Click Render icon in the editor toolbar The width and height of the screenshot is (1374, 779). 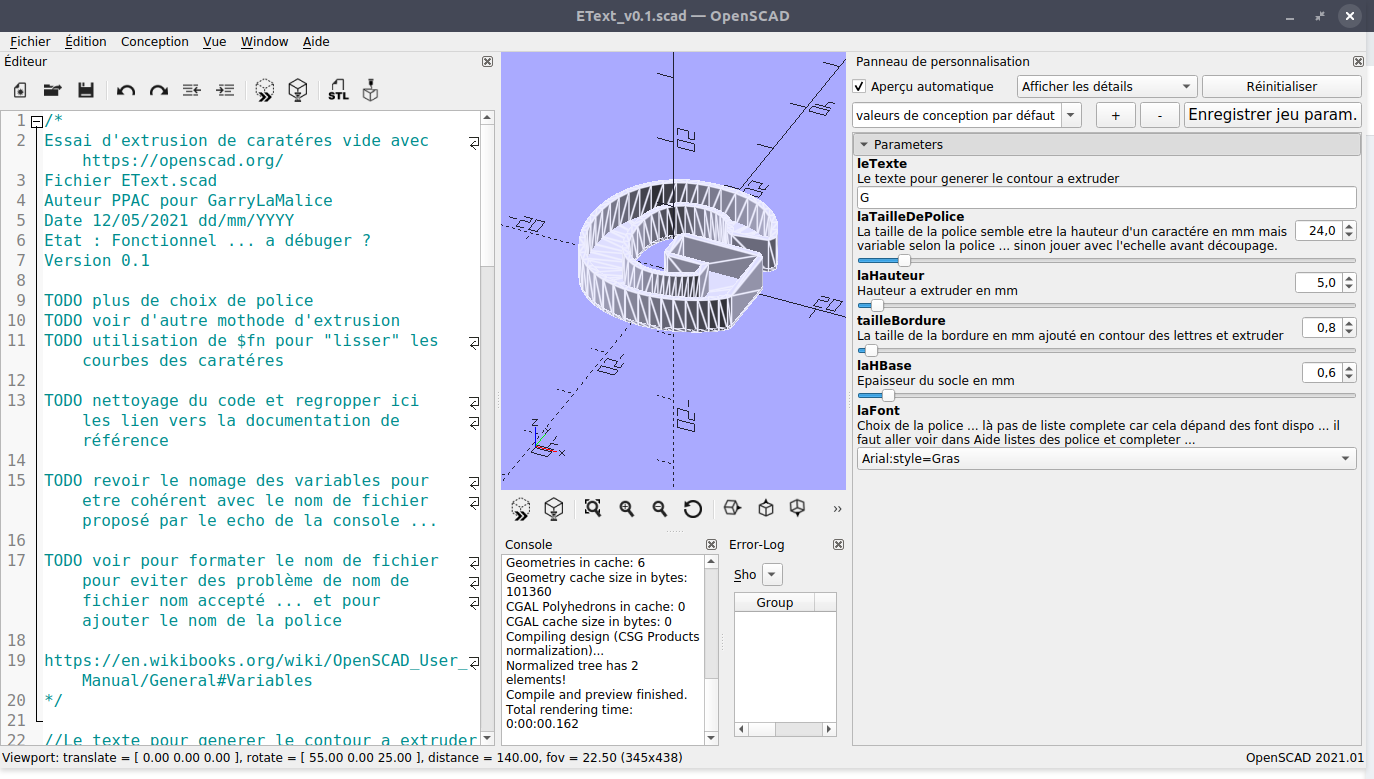[x=297, y=91]
